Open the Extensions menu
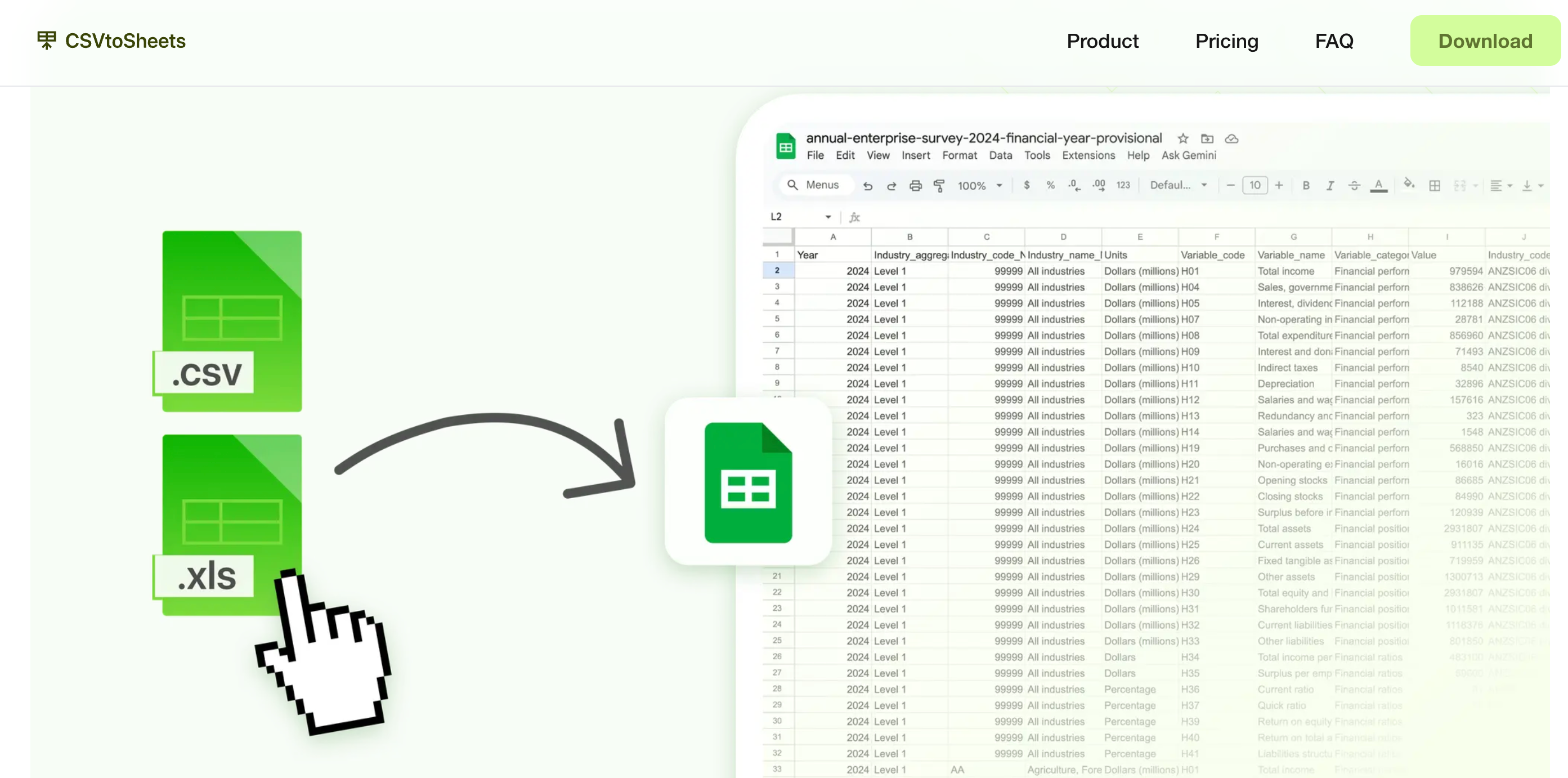1568x778 pixels. 1088,155
